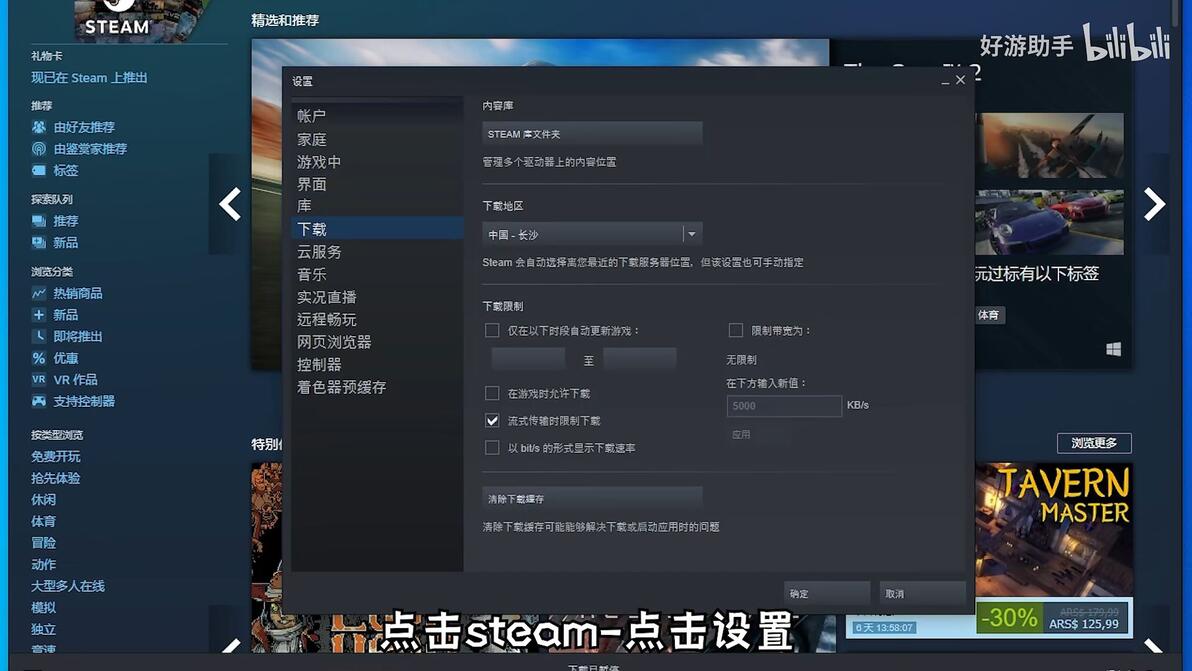Click the discovery queue 推荐 icon

coord(39,221)
